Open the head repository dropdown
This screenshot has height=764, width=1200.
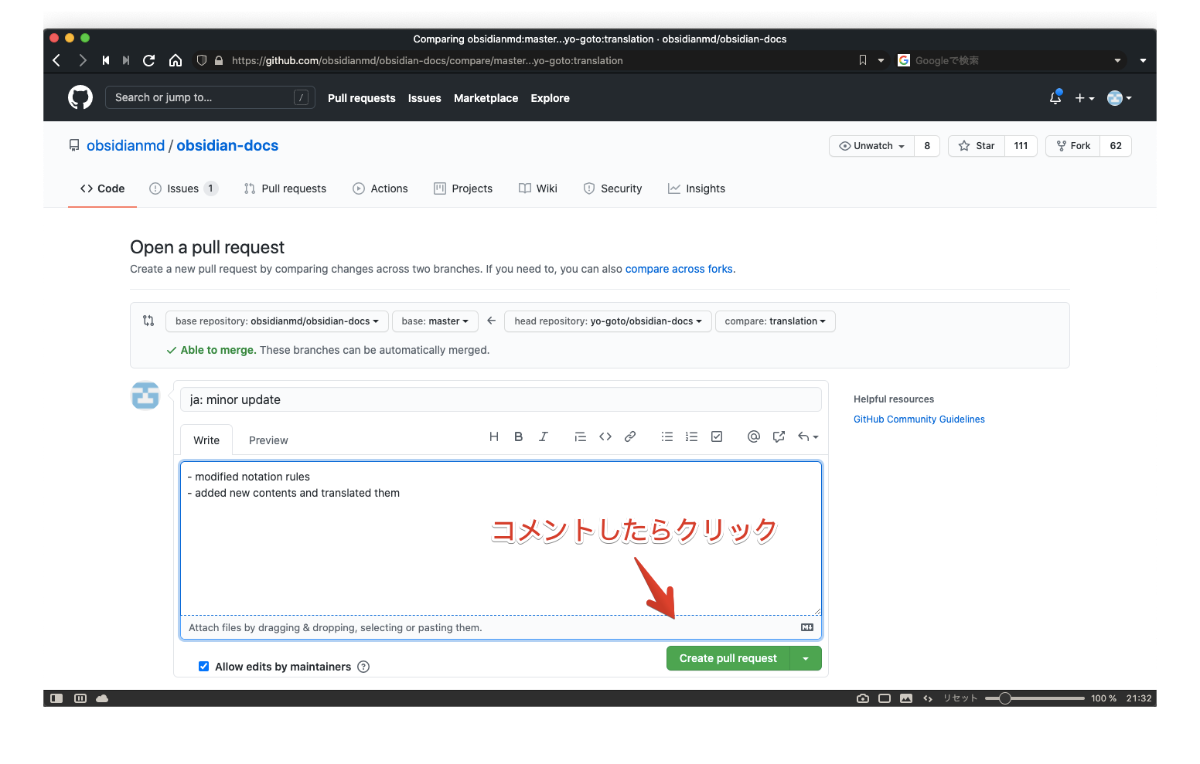tap(608, 321)
